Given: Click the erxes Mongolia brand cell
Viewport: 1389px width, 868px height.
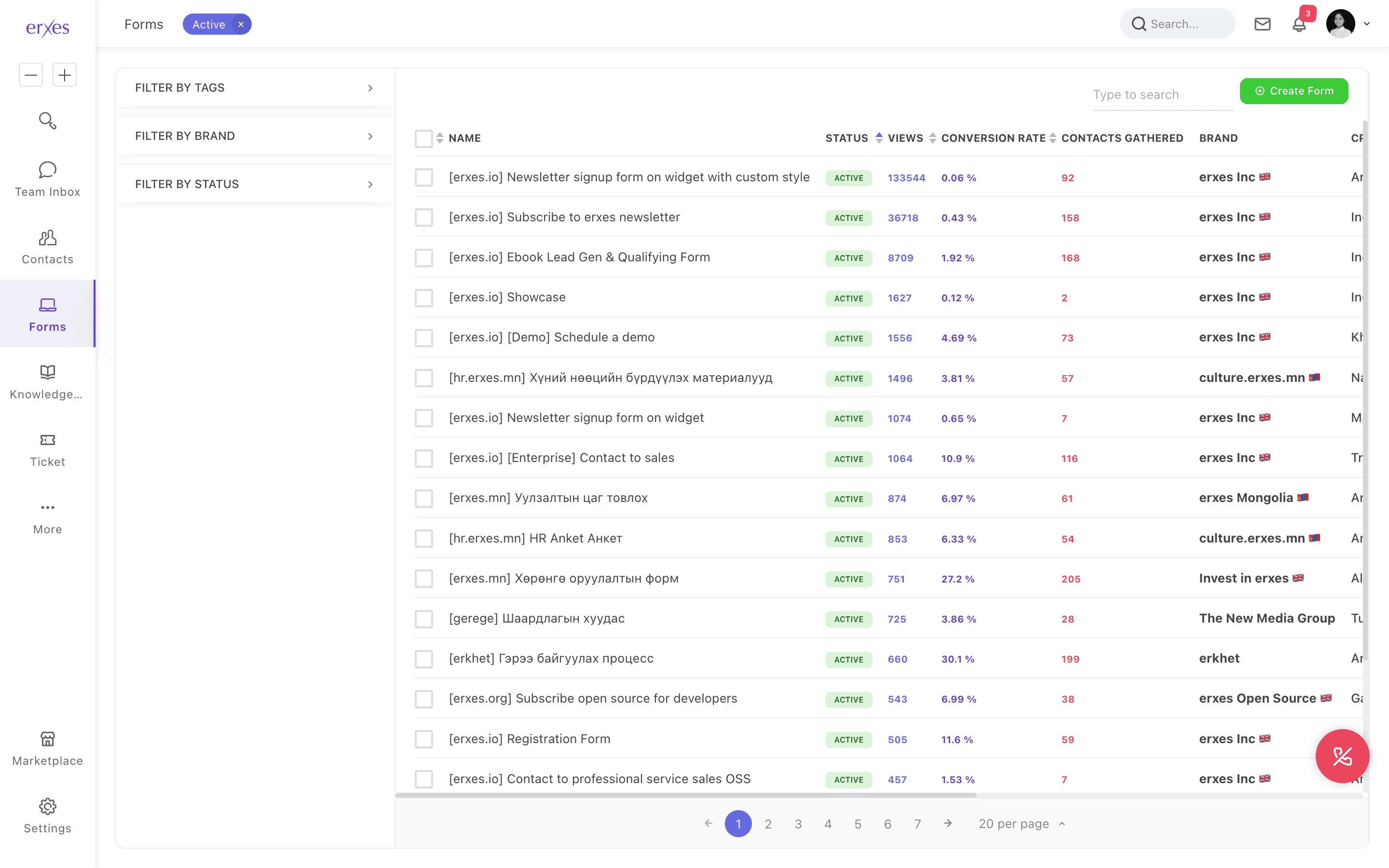Looking at the screenshot, I should [x=1253, y=498].
